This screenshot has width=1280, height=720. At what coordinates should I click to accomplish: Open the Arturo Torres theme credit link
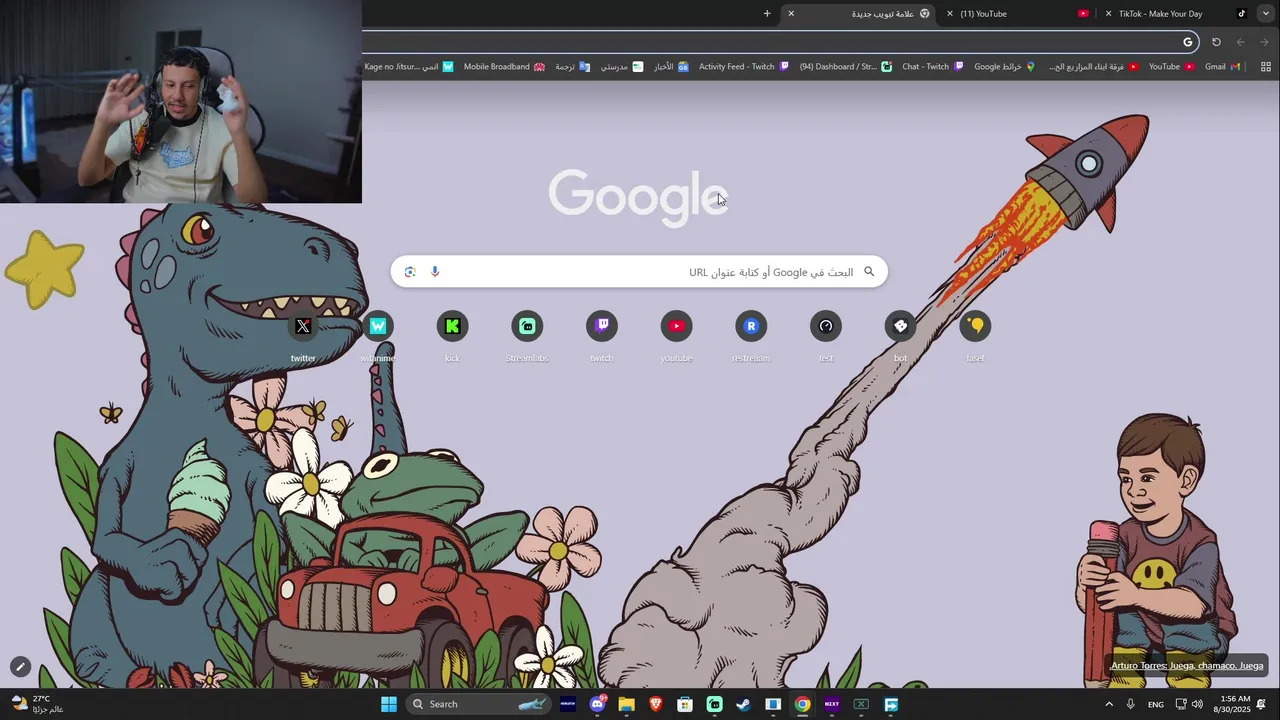click(x=1187, y=666)
